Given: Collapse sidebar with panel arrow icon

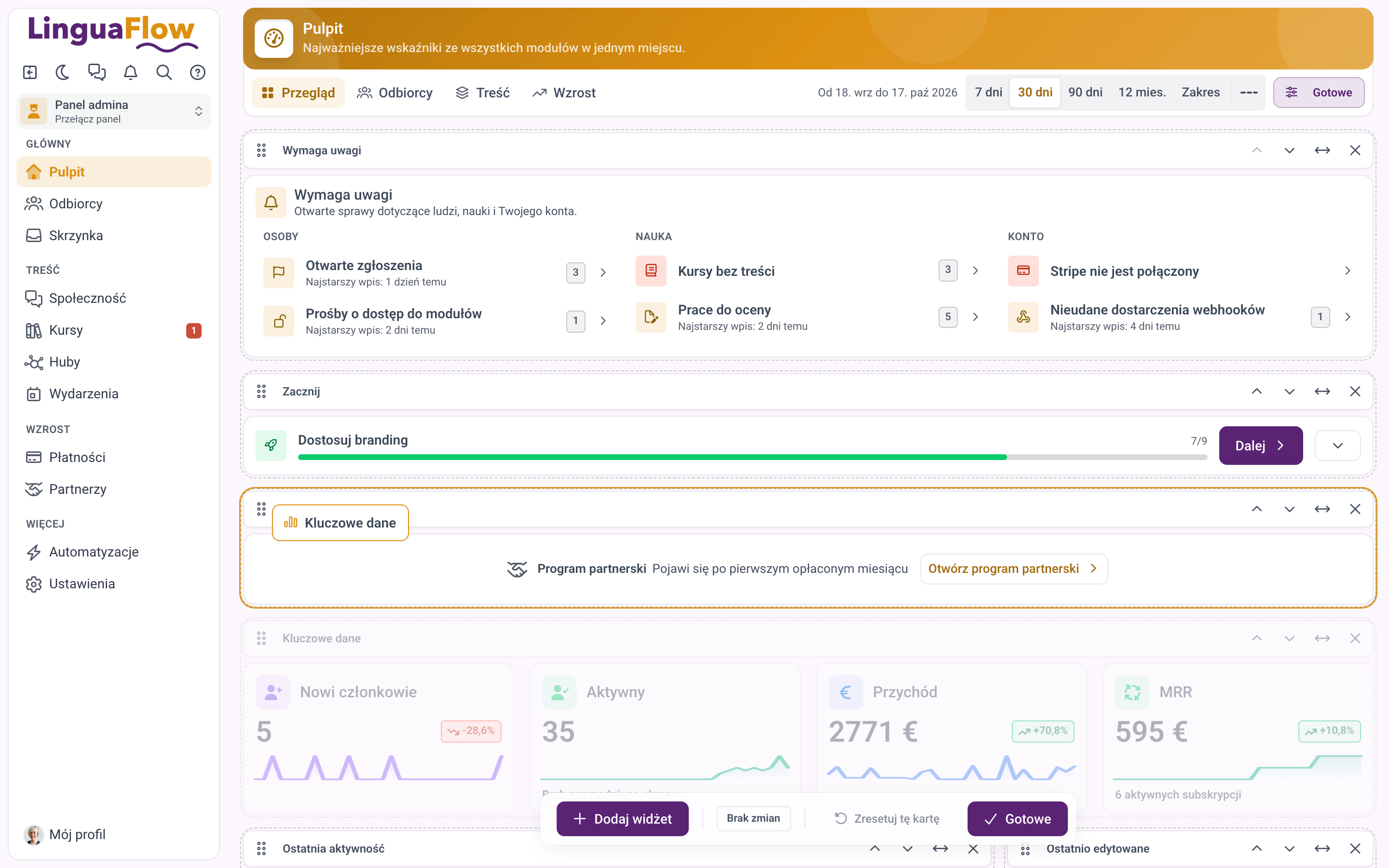Looking at the screenshot, I should [x=30, y=72].
